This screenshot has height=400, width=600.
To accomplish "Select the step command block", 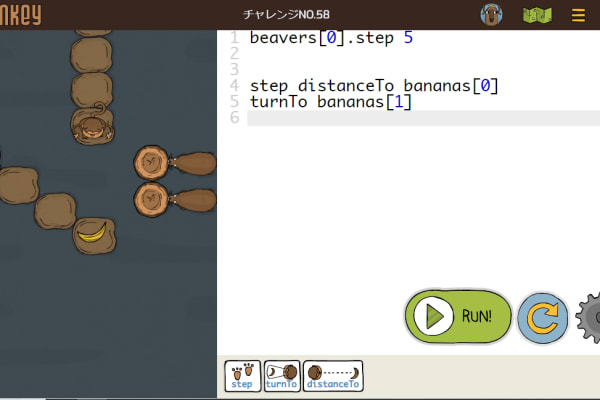I will point(242,375).
